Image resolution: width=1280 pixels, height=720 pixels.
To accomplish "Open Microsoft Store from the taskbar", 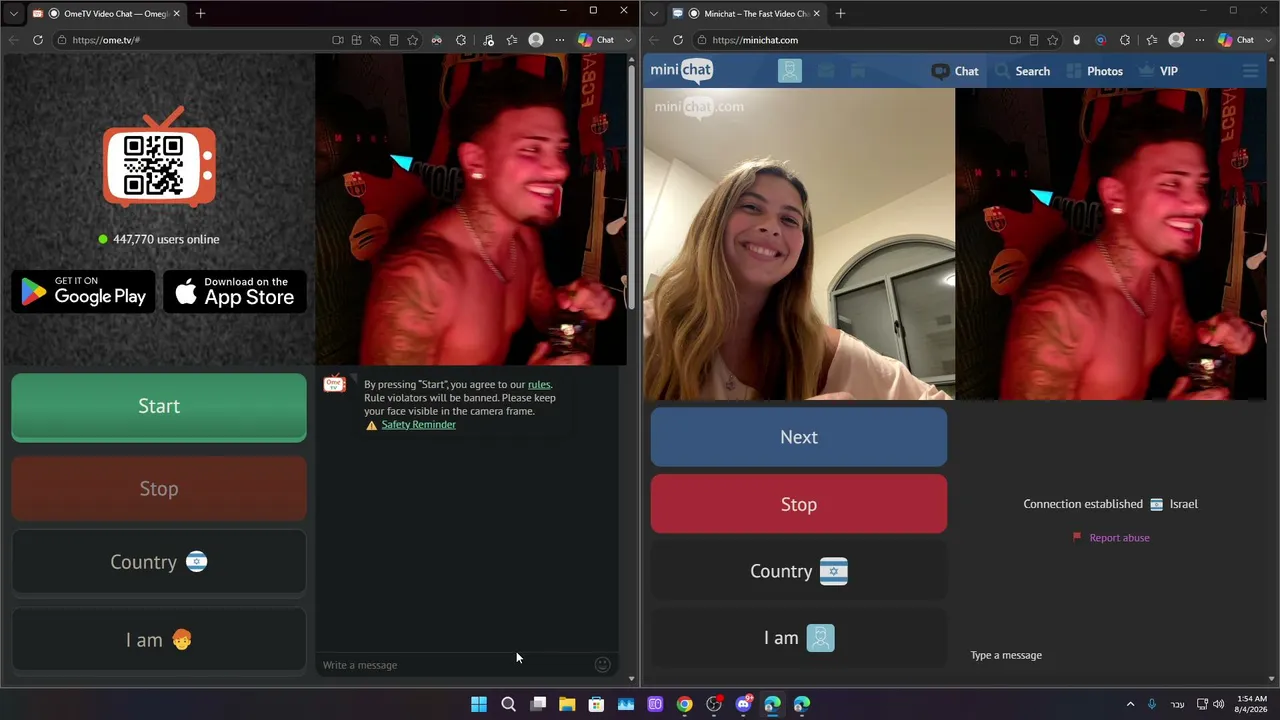I will click(596, 704).
